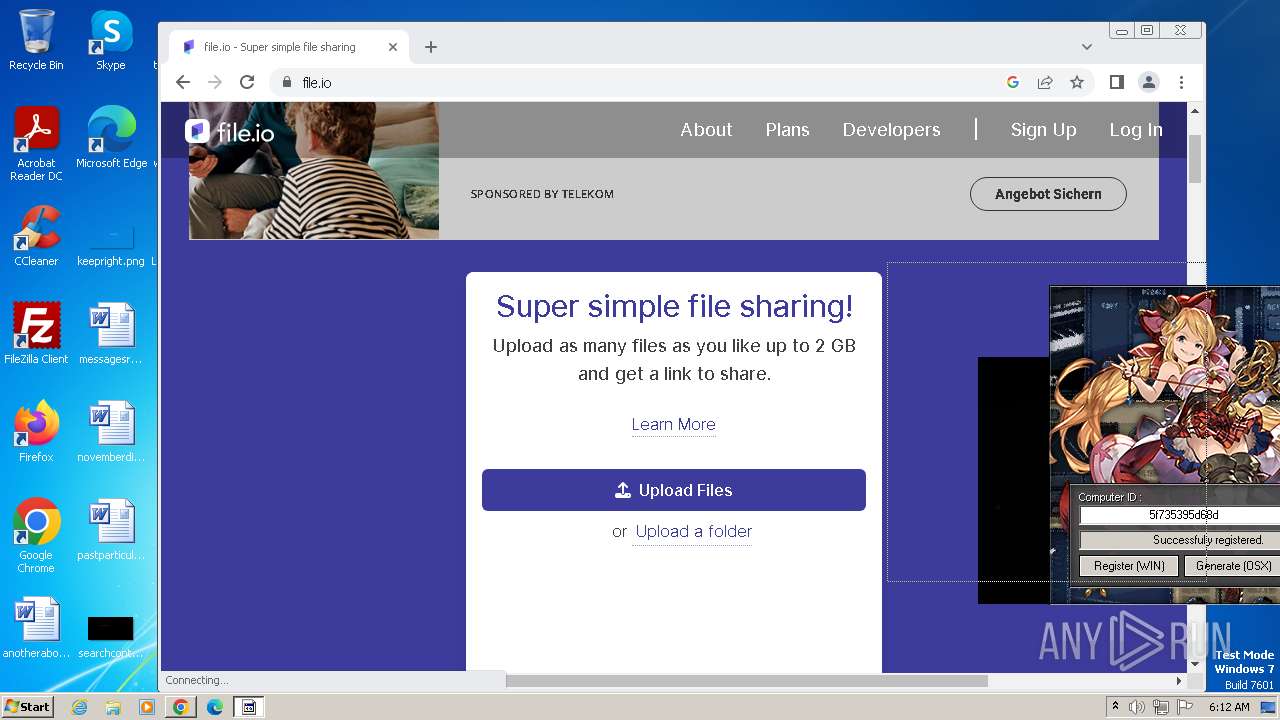The image size is (1280, 720).
Task: Launch Firefox from the desktop
Action: tap(36, 432)
